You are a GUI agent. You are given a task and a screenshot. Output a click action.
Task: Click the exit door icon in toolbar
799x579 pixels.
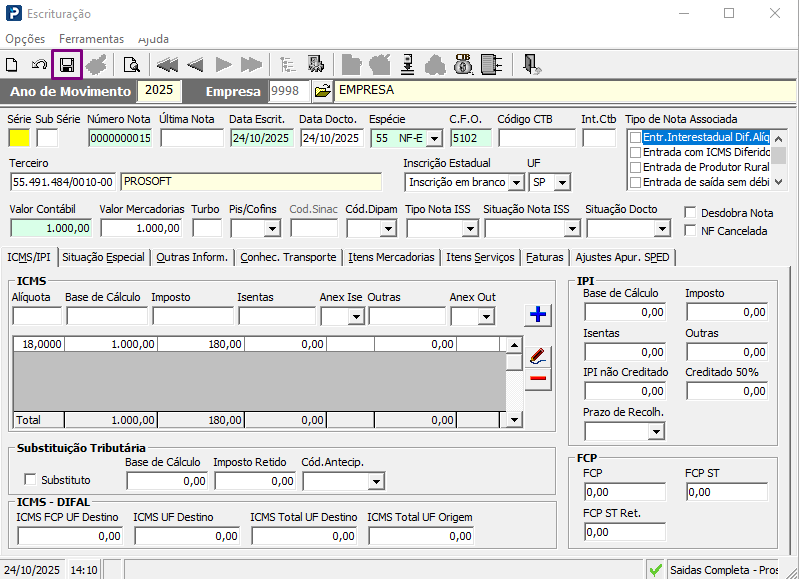[x=532, y=65]
